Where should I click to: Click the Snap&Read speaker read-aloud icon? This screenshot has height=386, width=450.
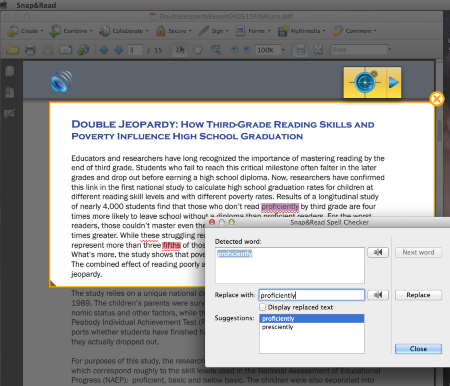coord(62,81)
